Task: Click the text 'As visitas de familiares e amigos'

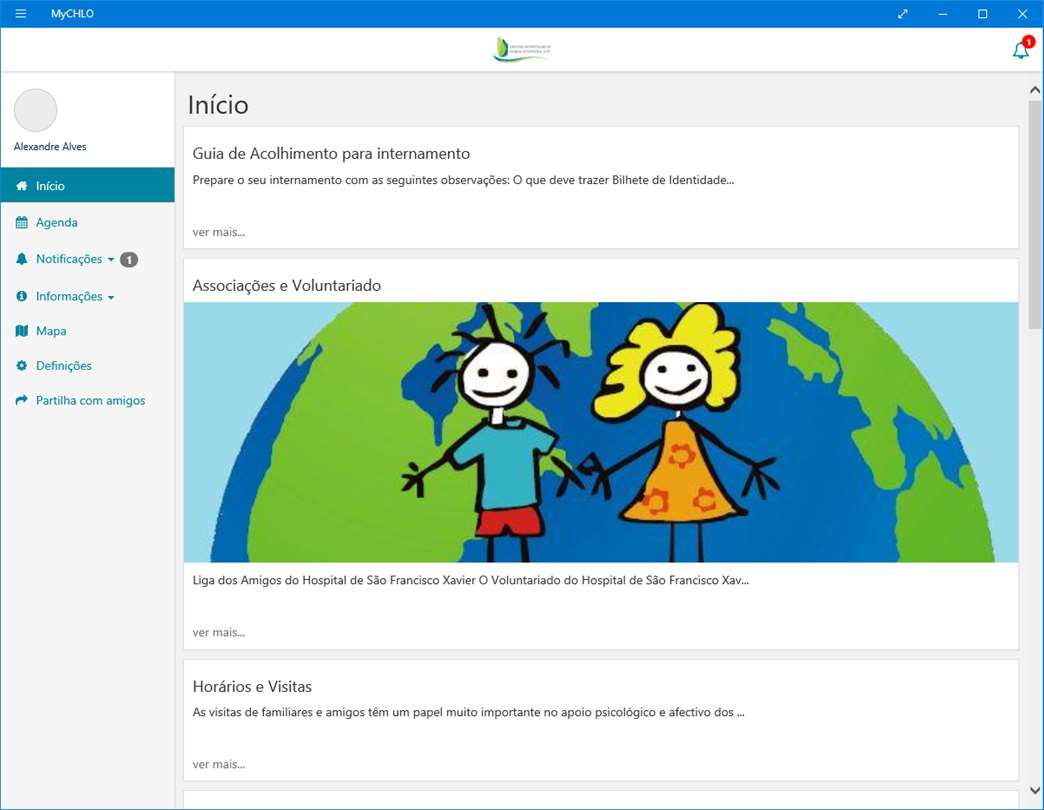Action: (x=468, y=712)
